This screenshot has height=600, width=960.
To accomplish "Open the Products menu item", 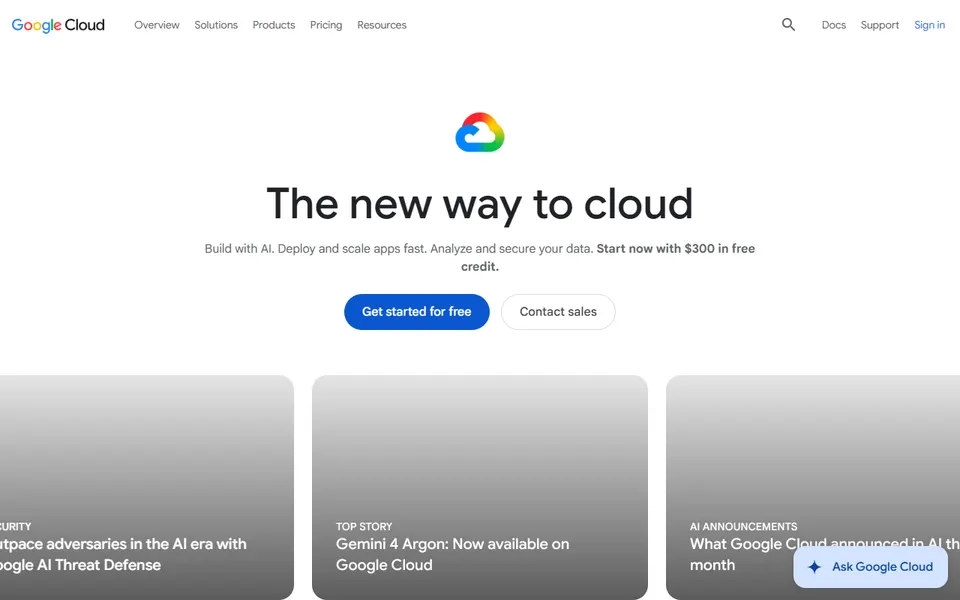I will [x=274, y=25].
